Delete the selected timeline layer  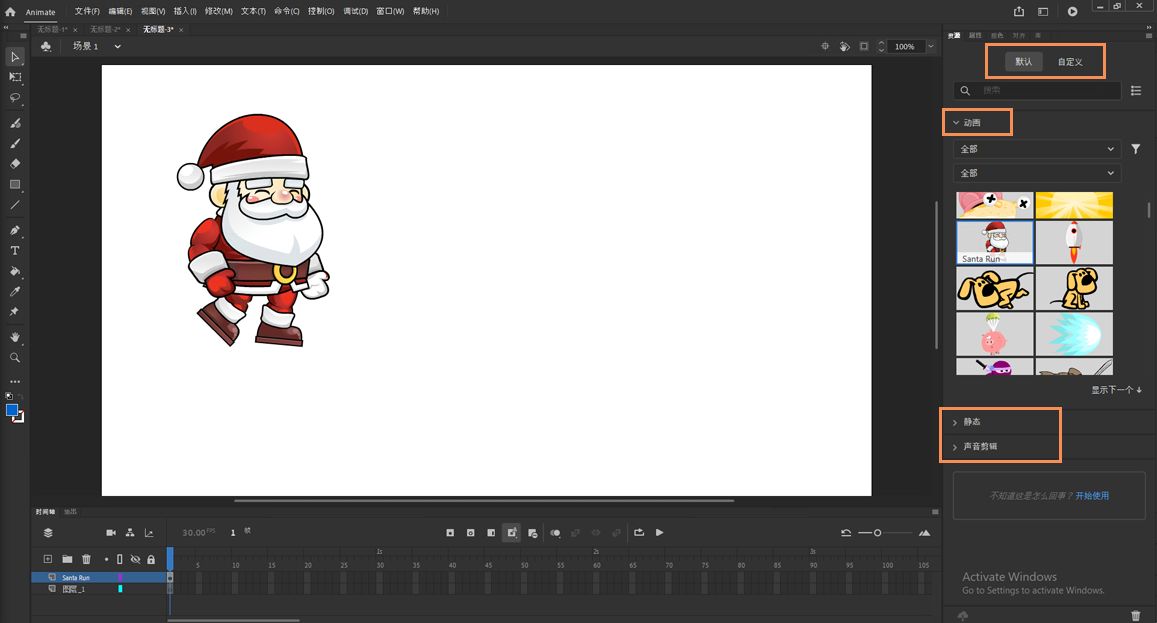click(86, 560)
